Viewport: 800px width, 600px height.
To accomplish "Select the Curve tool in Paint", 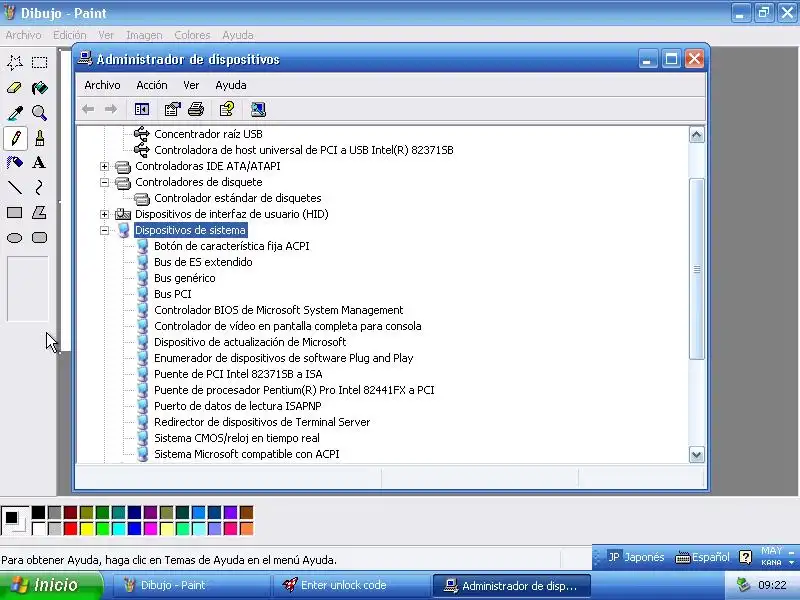I will tap(39, 188).
